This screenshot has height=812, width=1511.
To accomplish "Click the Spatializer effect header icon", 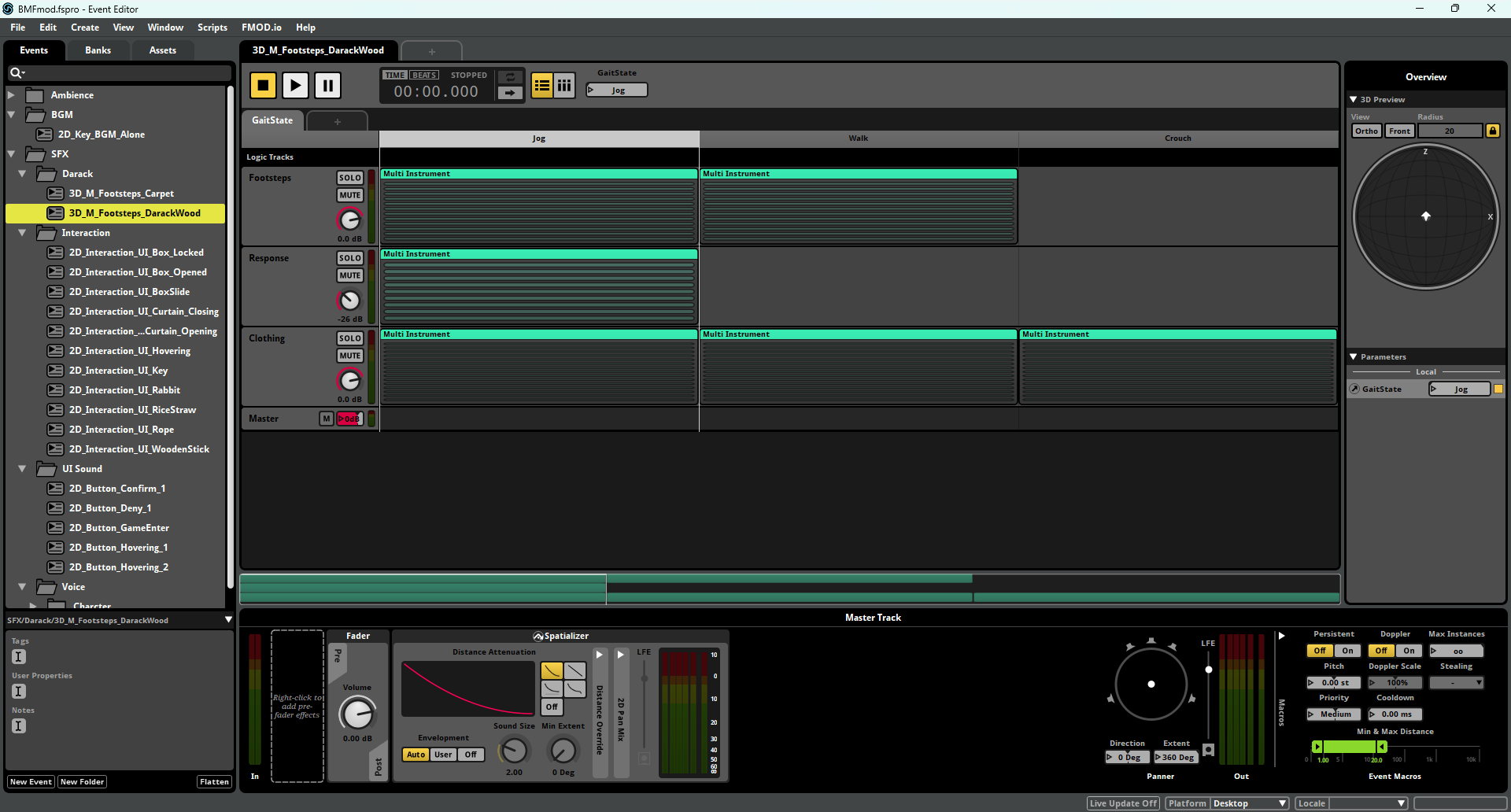I will 538,637.
